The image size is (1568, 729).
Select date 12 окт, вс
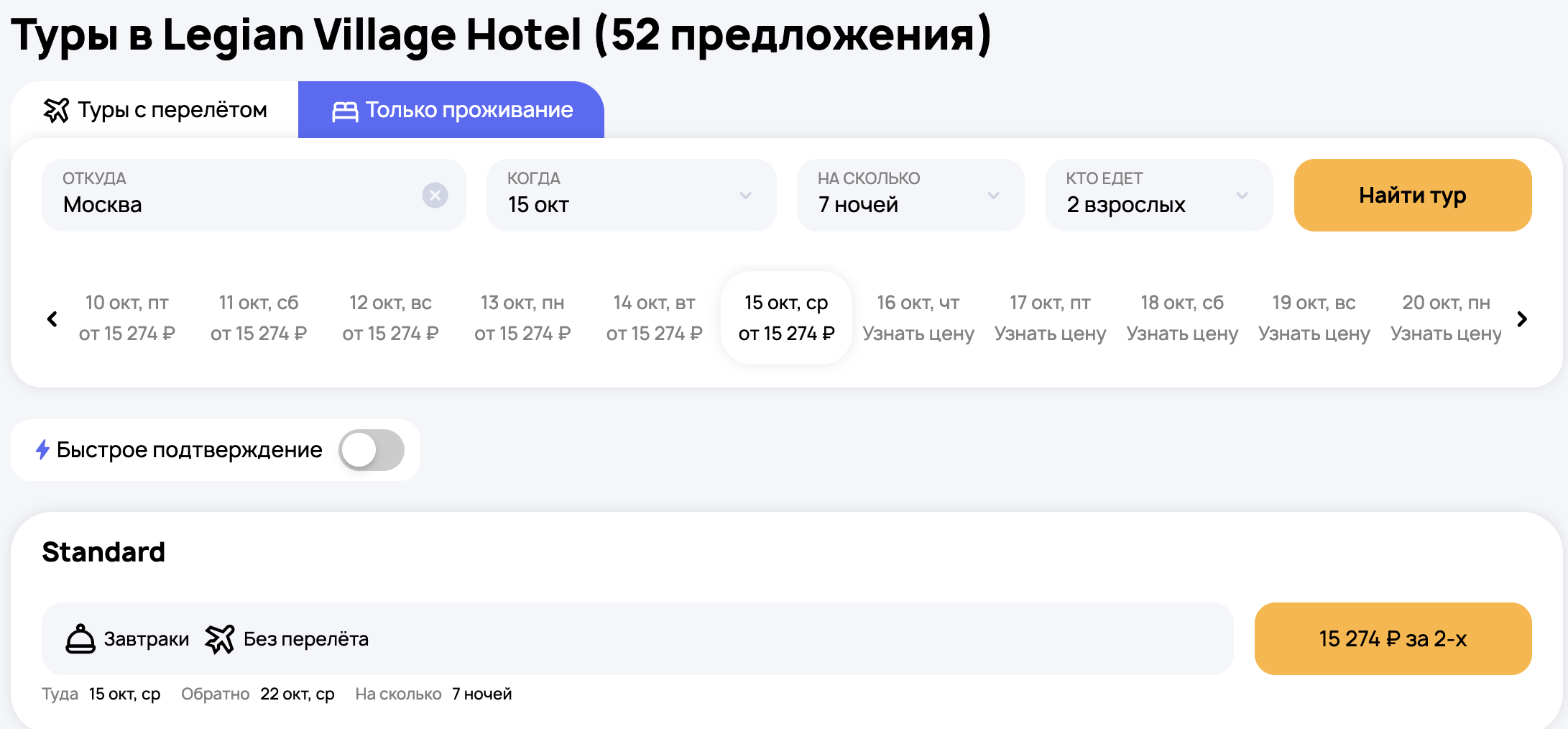point(390,318)
